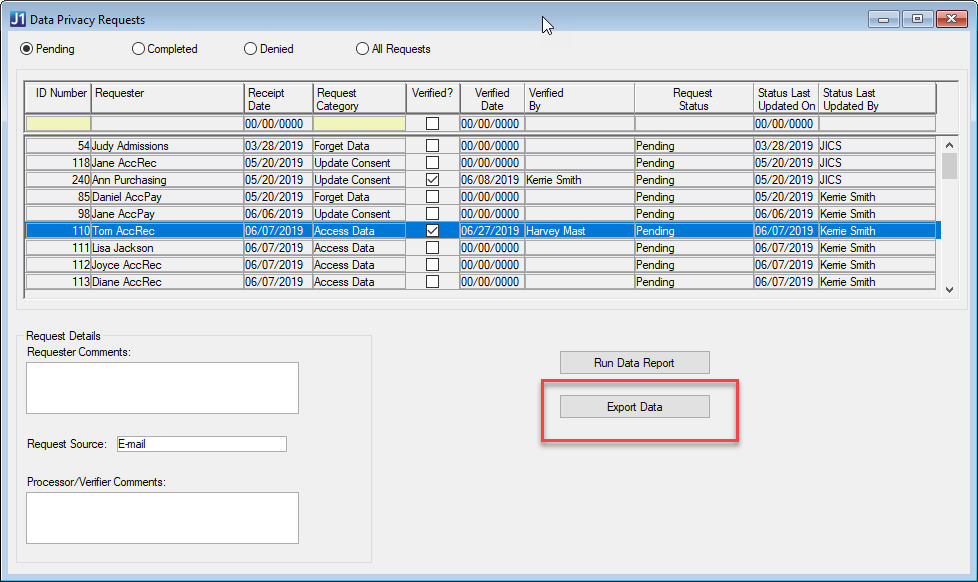Image resolution: width=978 pixels, height=582 pixels.
Task: Uncheck Verified box for Ann Purchasing
Action: (x=432, y=180)
